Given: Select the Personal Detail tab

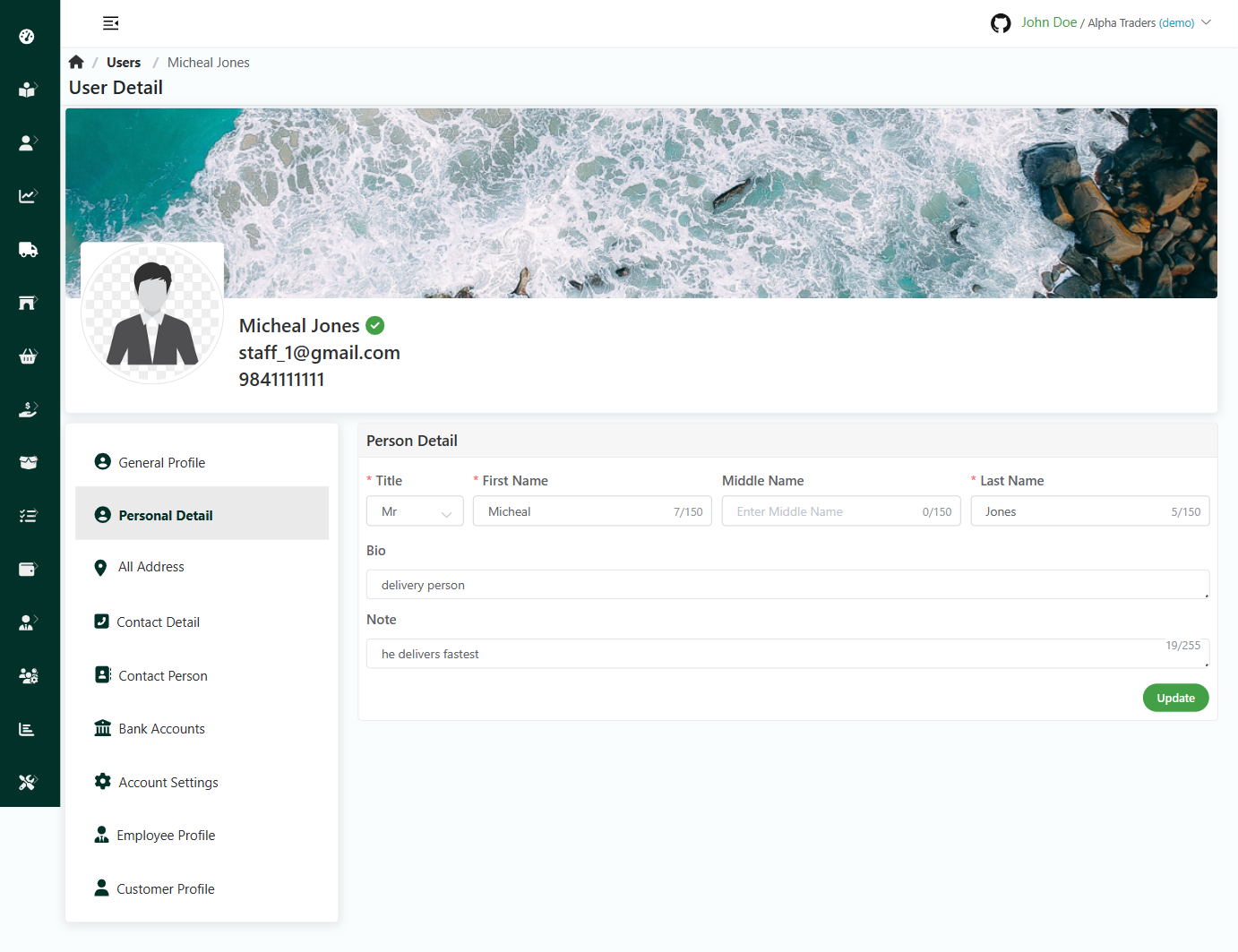Looking at the screenshot, I should (202, 515).
